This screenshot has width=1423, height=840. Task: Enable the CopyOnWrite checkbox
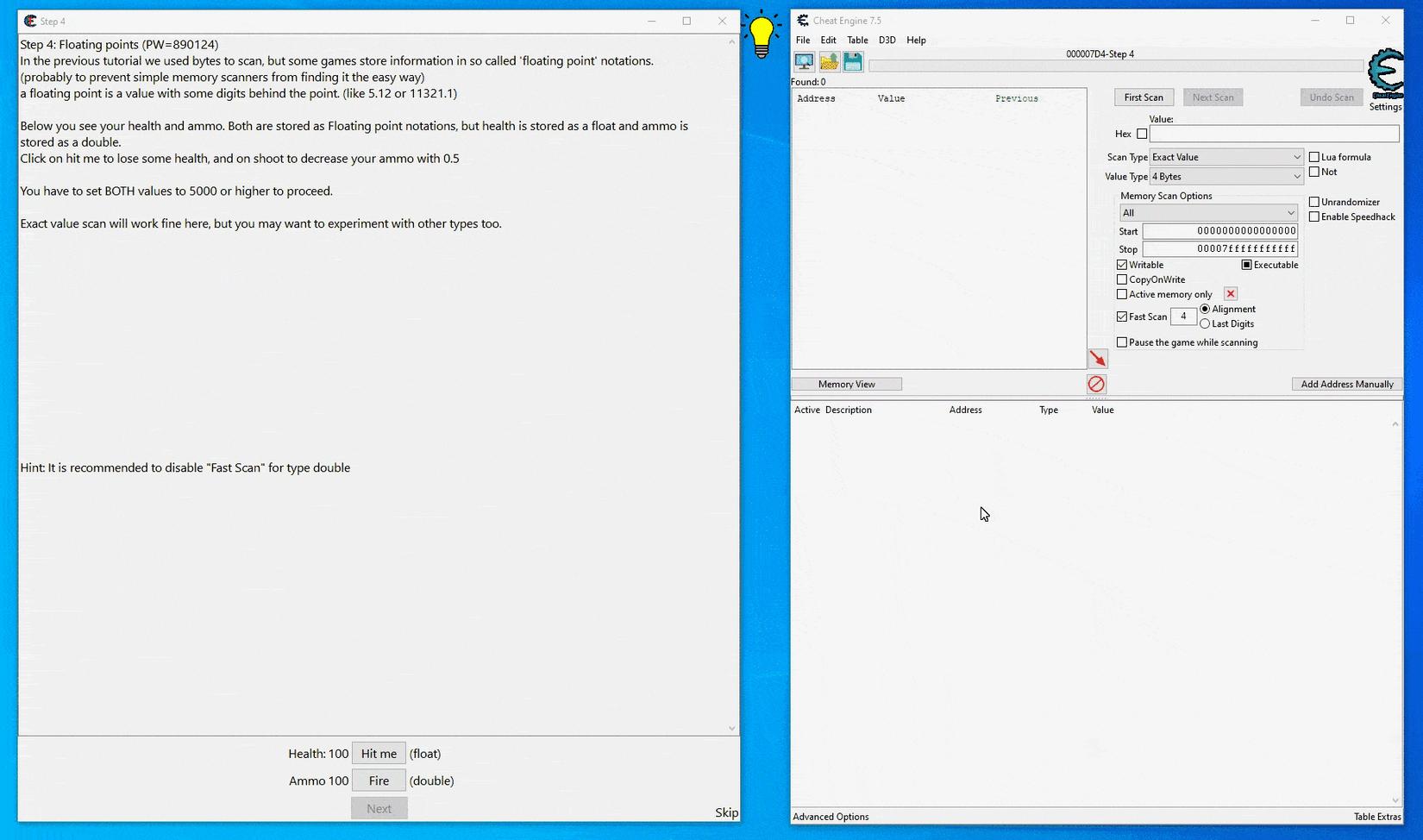coord(1122,279)
